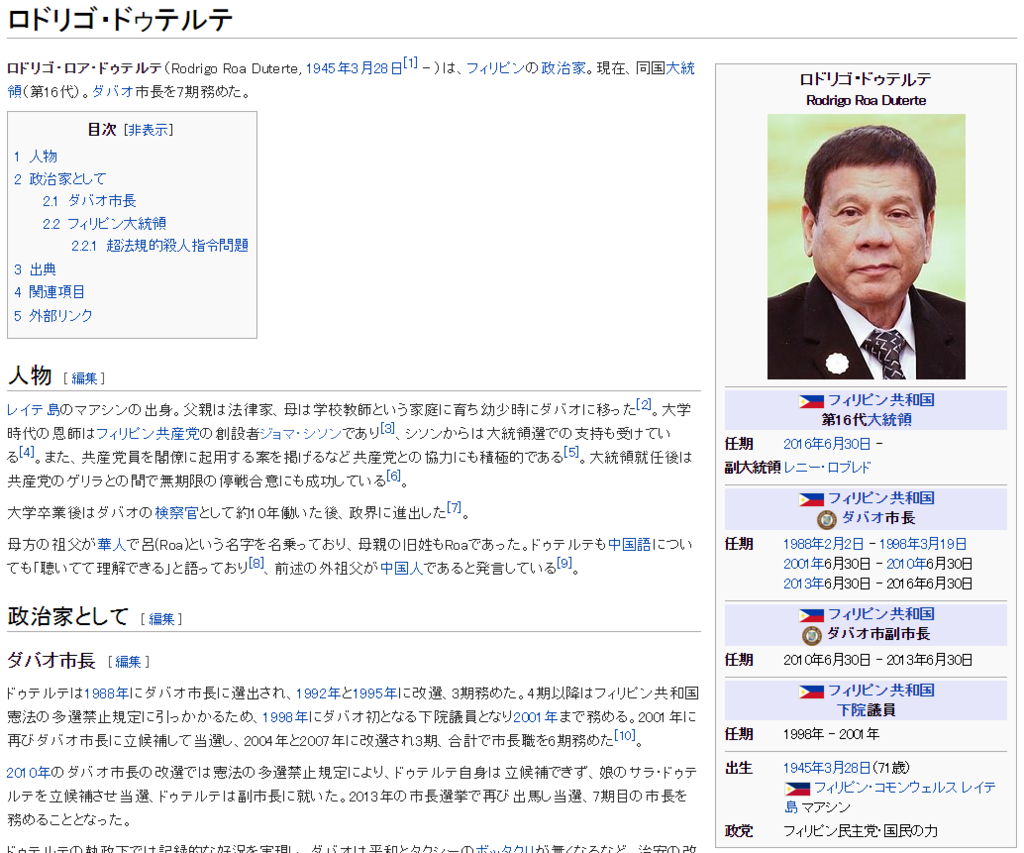1024x853 pixels.
Task: Edit the 政治家として section via 編集
Action: (x=161, y=619)
